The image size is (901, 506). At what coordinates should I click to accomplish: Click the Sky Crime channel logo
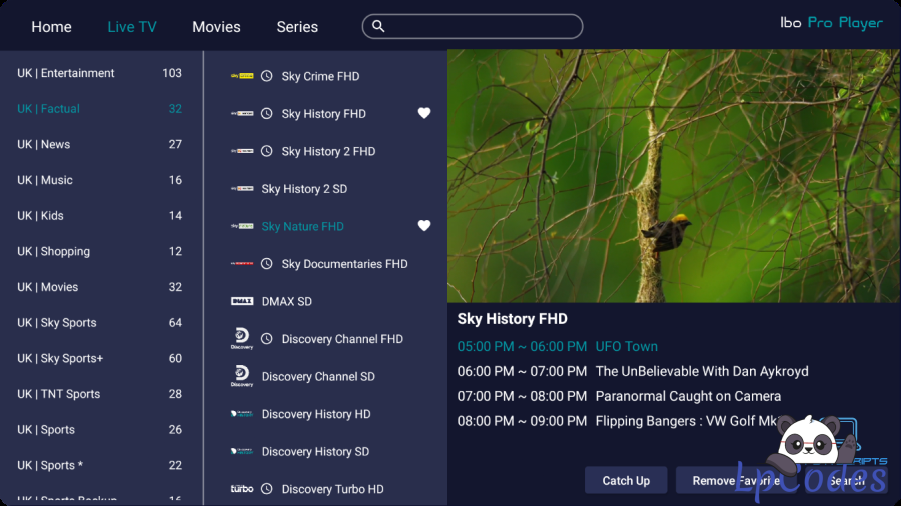click(242, 76)
